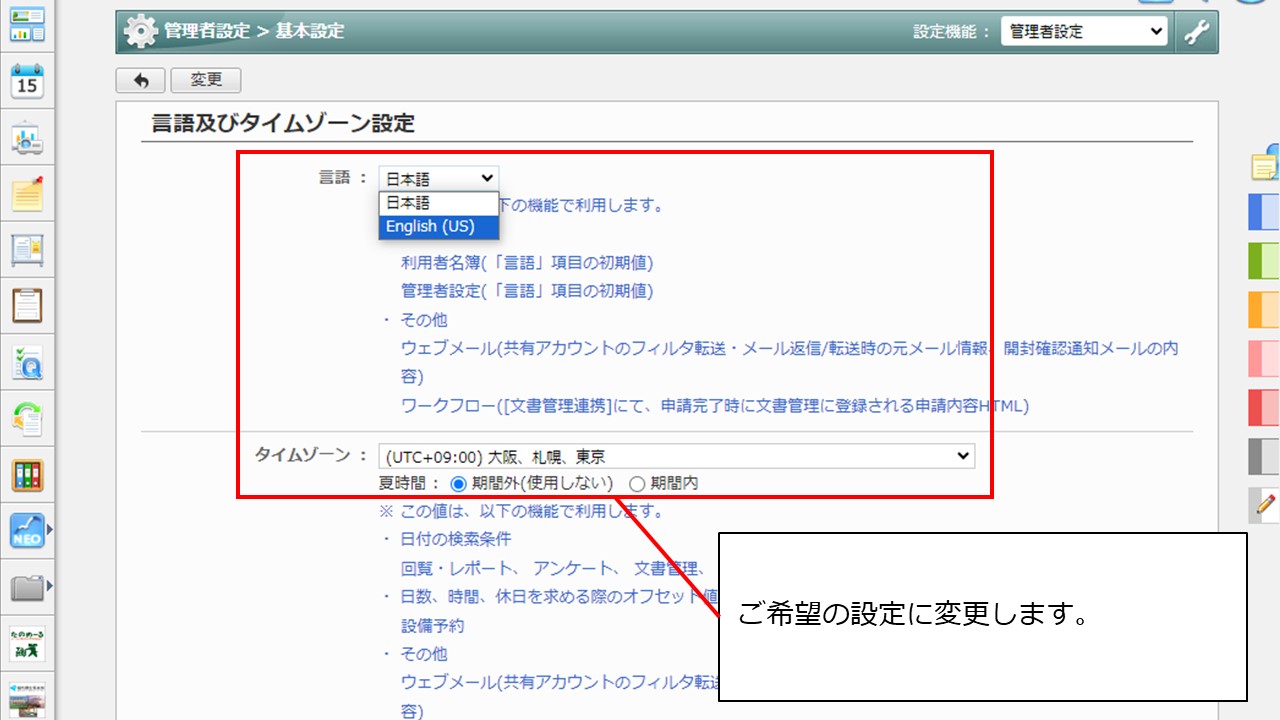Open the colored binders icon in sidebar
The width and height of the screenshot is (1280, 720).
[28, 474]
